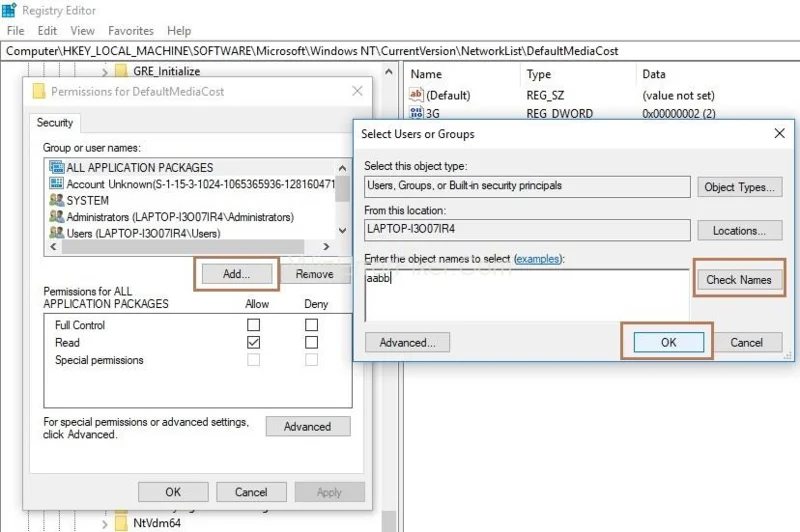Click the (Default) string value icon
The height and width of the screenshot is (532, 800).
point(416,94)
